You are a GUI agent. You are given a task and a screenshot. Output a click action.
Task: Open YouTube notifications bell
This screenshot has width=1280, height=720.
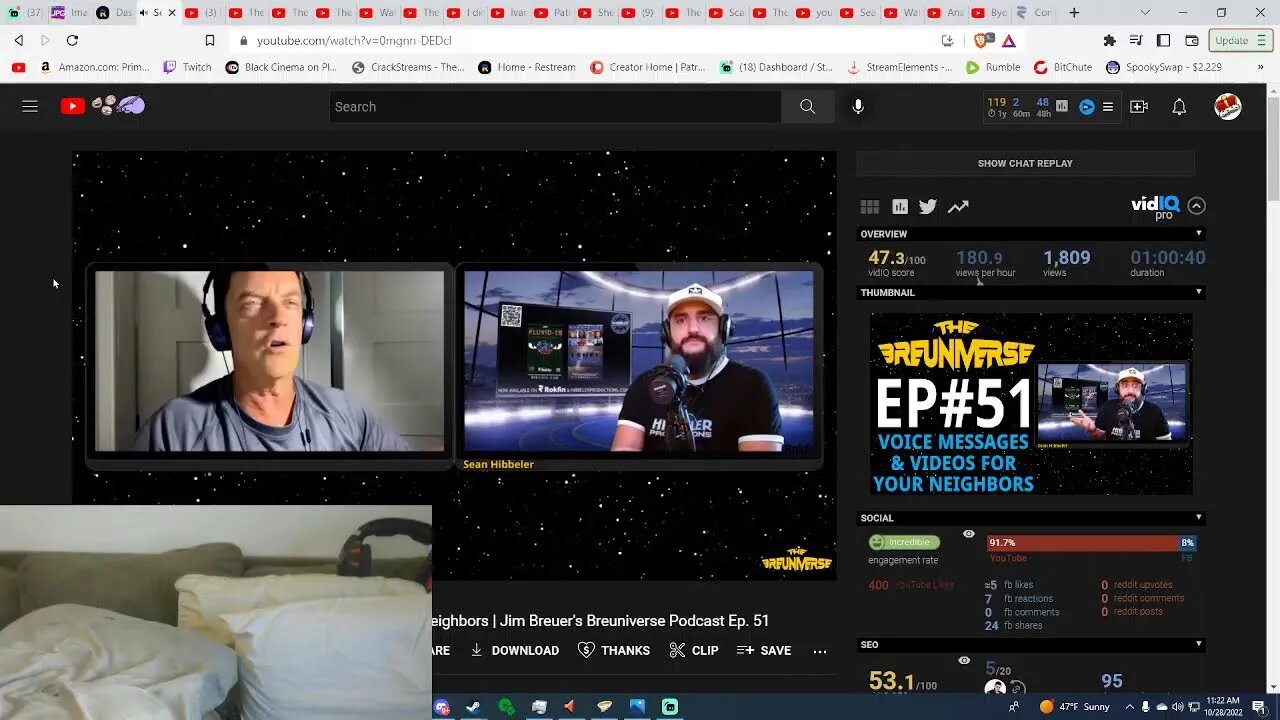[1179, 107]
